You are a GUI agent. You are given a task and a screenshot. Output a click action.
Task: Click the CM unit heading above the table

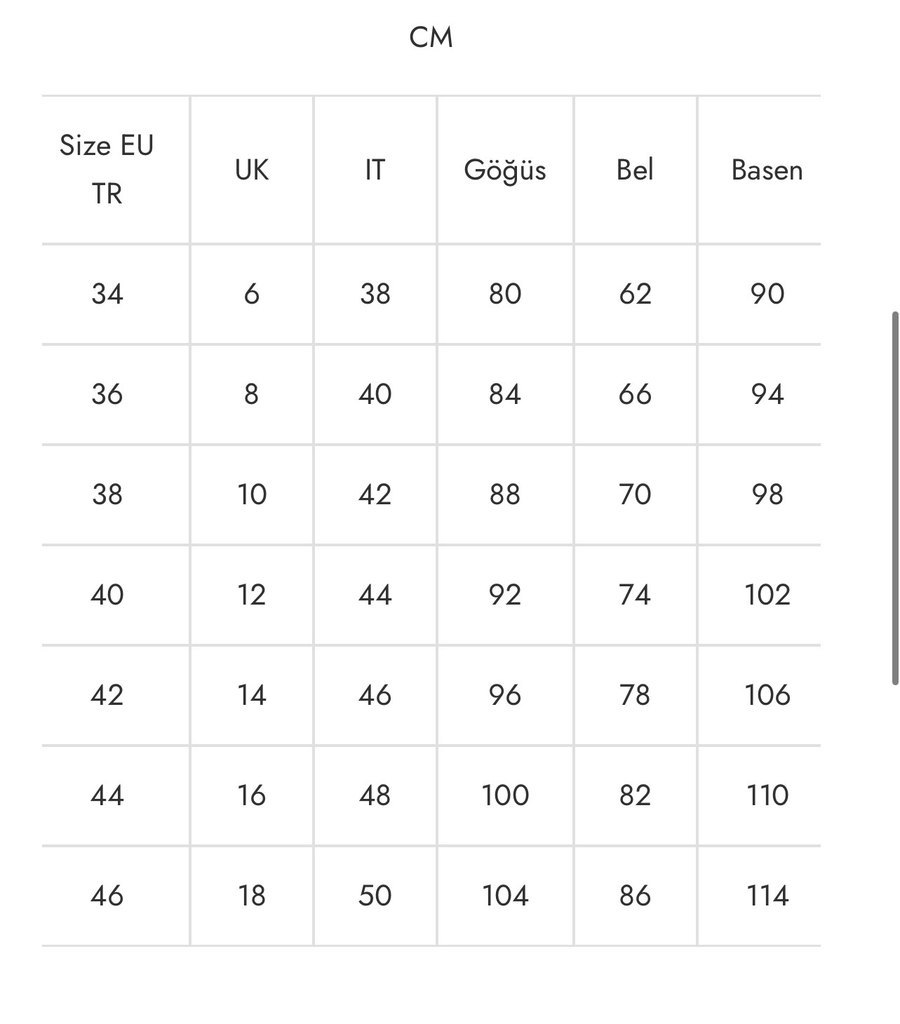click(431, 37)
